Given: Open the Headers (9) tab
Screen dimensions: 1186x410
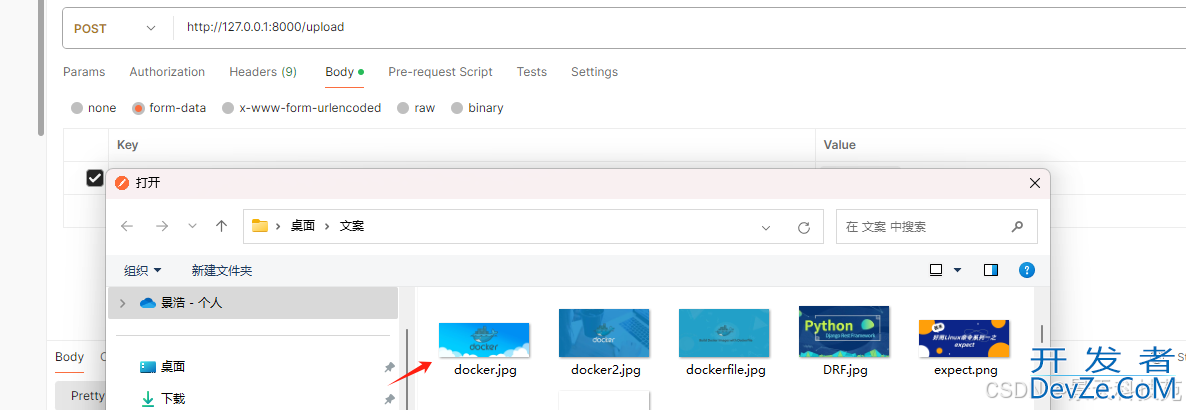Looking at the screenshot, I should pyautogui.click(x=263, y=72).
